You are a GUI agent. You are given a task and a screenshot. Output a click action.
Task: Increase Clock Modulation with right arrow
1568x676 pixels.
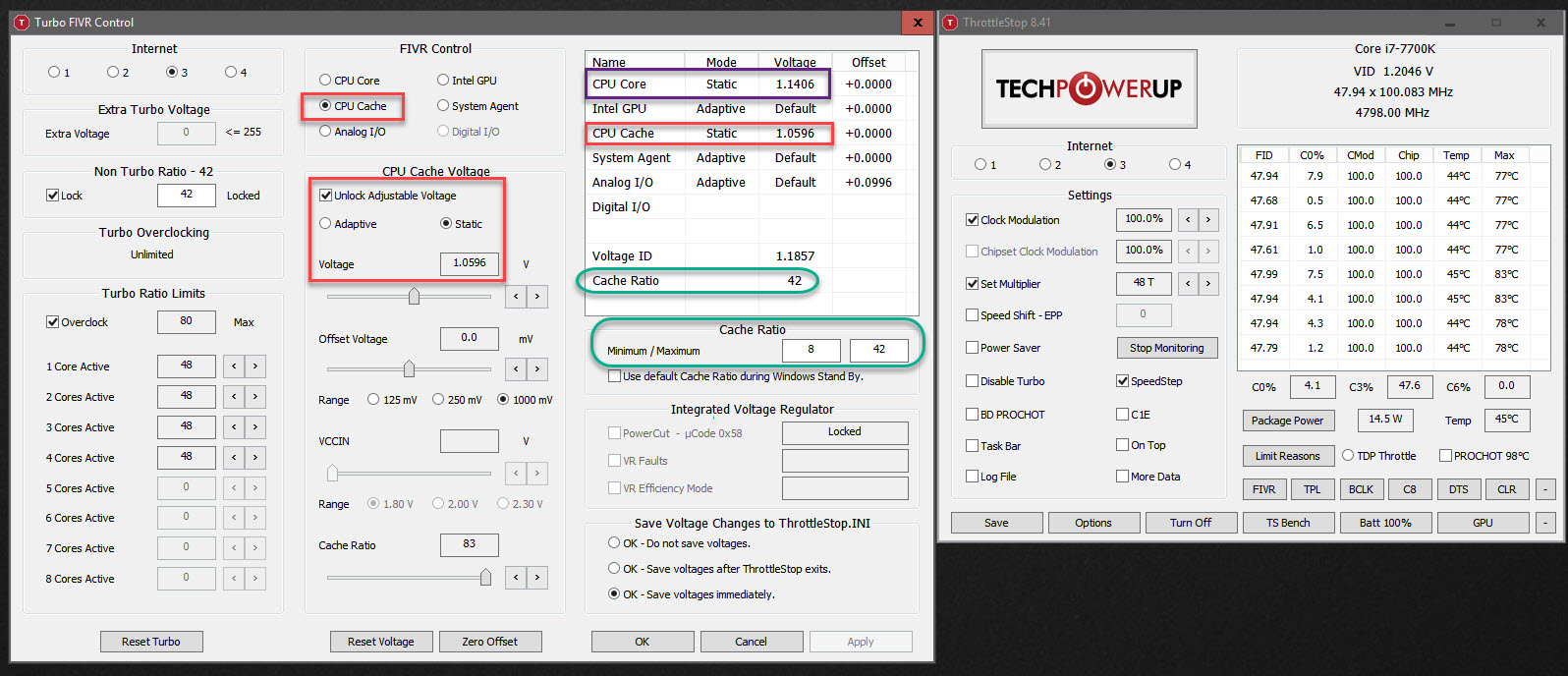(x=1208, y=220)
